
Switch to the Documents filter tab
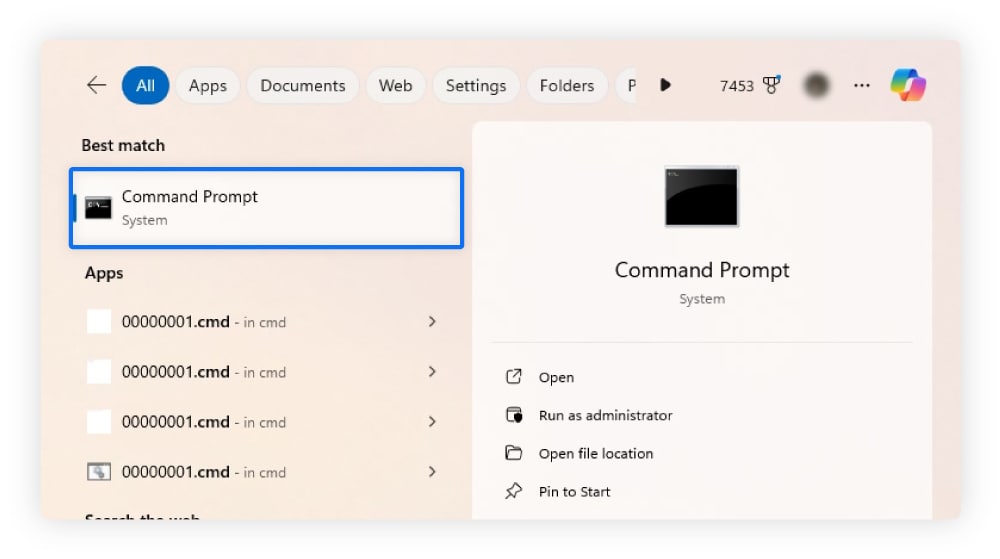pyautogui.click(x=303, y=85)
